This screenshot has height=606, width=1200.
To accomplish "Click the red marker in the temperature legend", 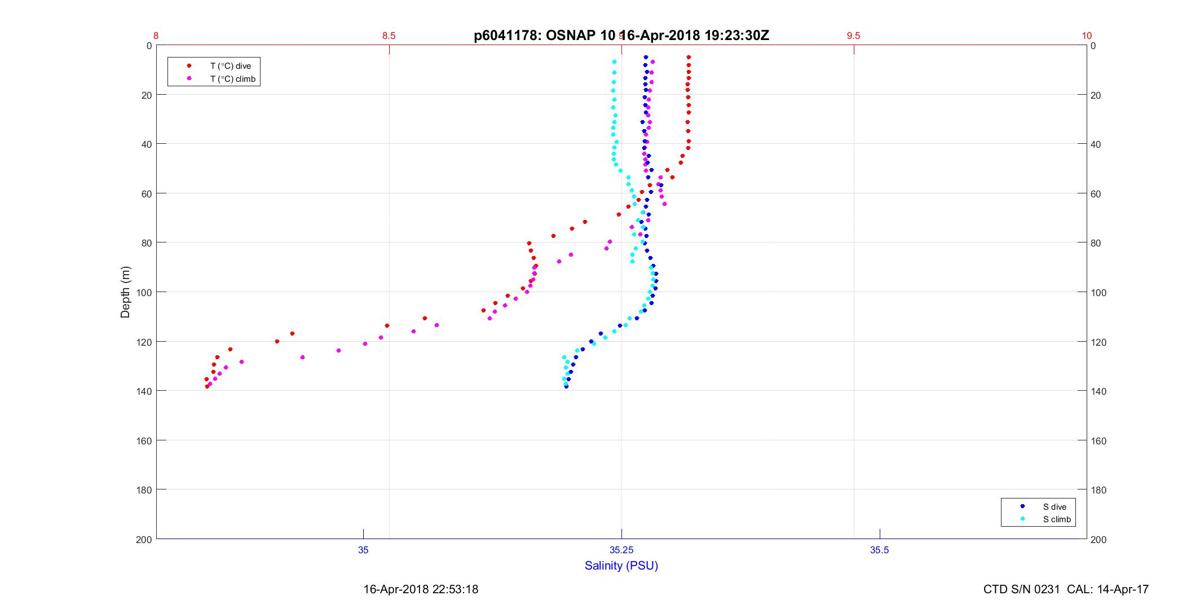I will tap(189, 65).
